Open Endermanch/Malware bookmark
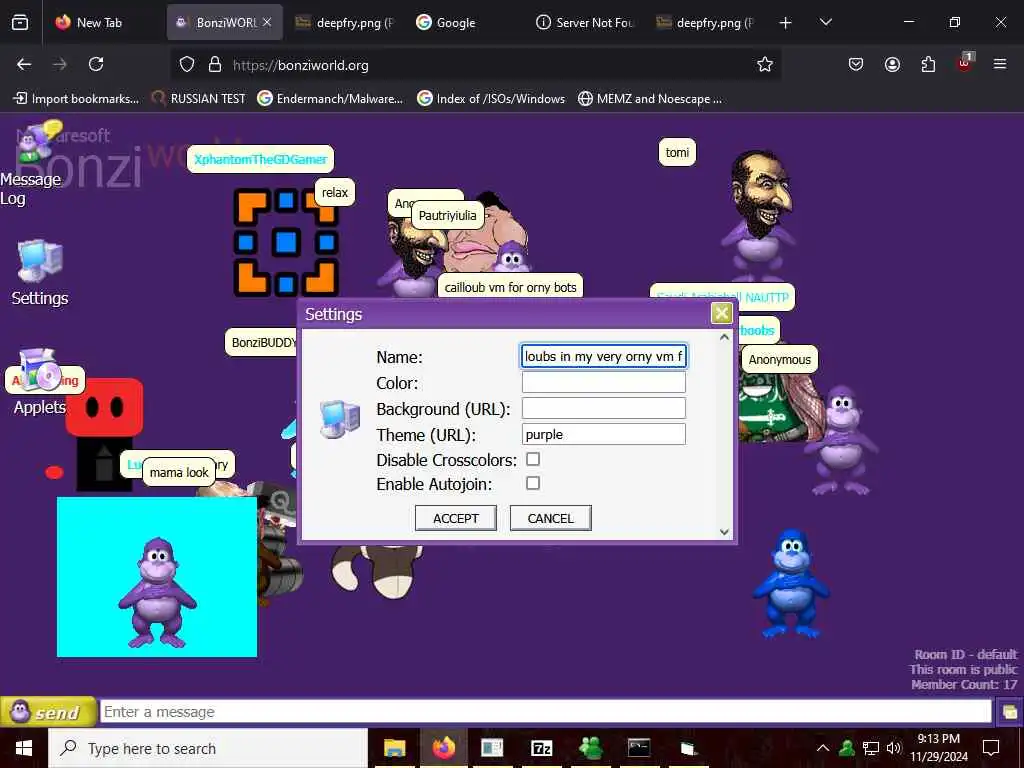The image size is (1024, 768). pos(330,99)
